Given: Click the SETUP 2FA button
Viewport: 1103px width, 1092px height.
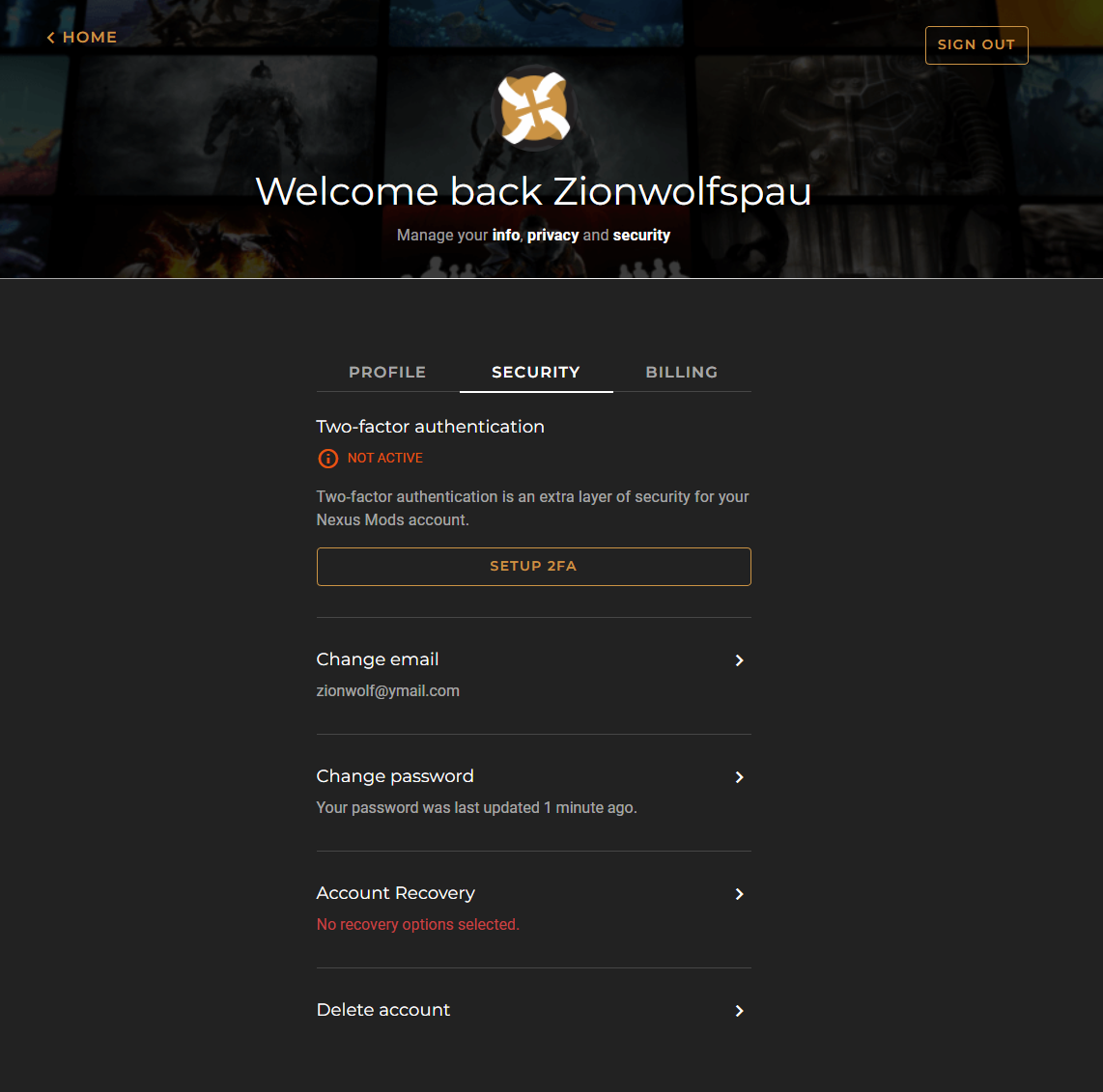Looking at the screenshot, I should (x=534, y=567).
